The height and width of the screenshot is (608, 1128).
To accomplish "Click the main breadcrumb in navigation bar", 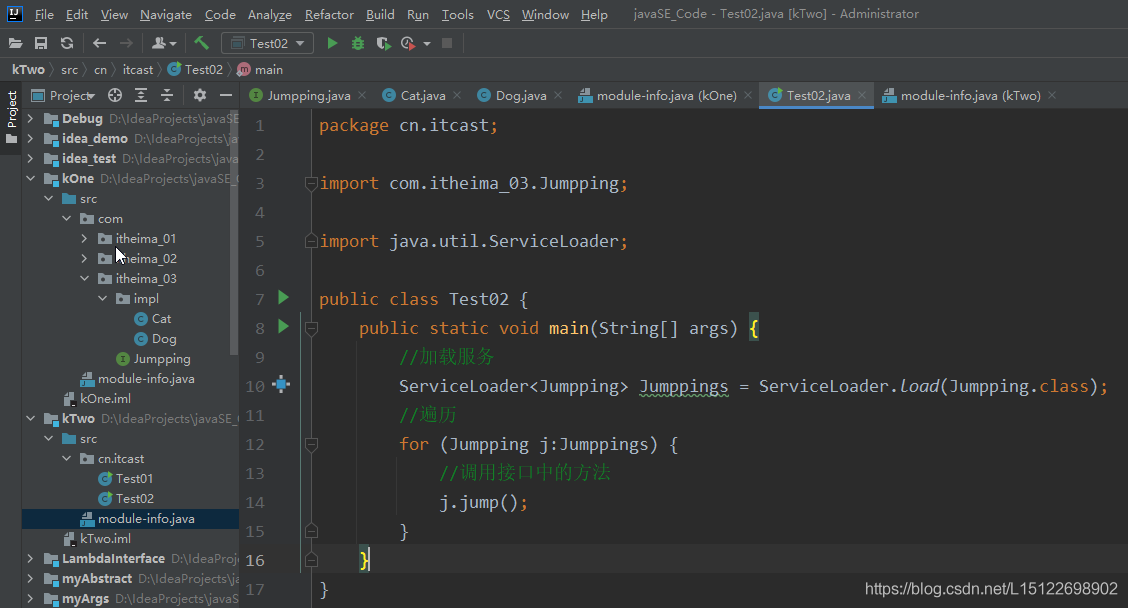I will (268, 69).
